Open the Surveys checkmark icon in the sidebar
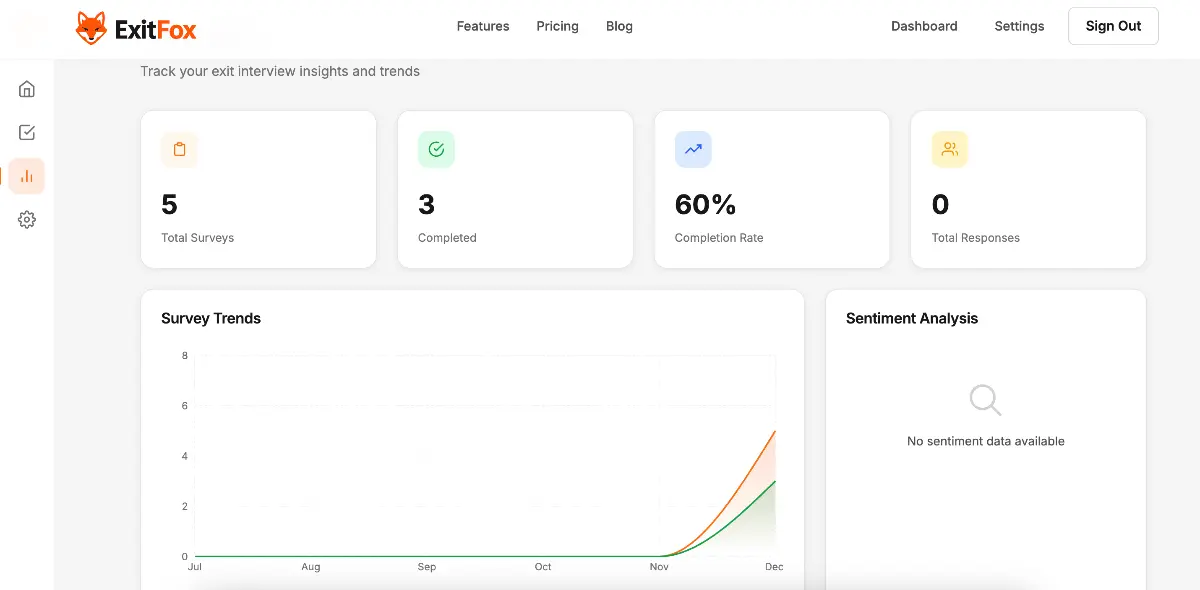The width and height of the screenshot is (1200, 590). point(26,131)
